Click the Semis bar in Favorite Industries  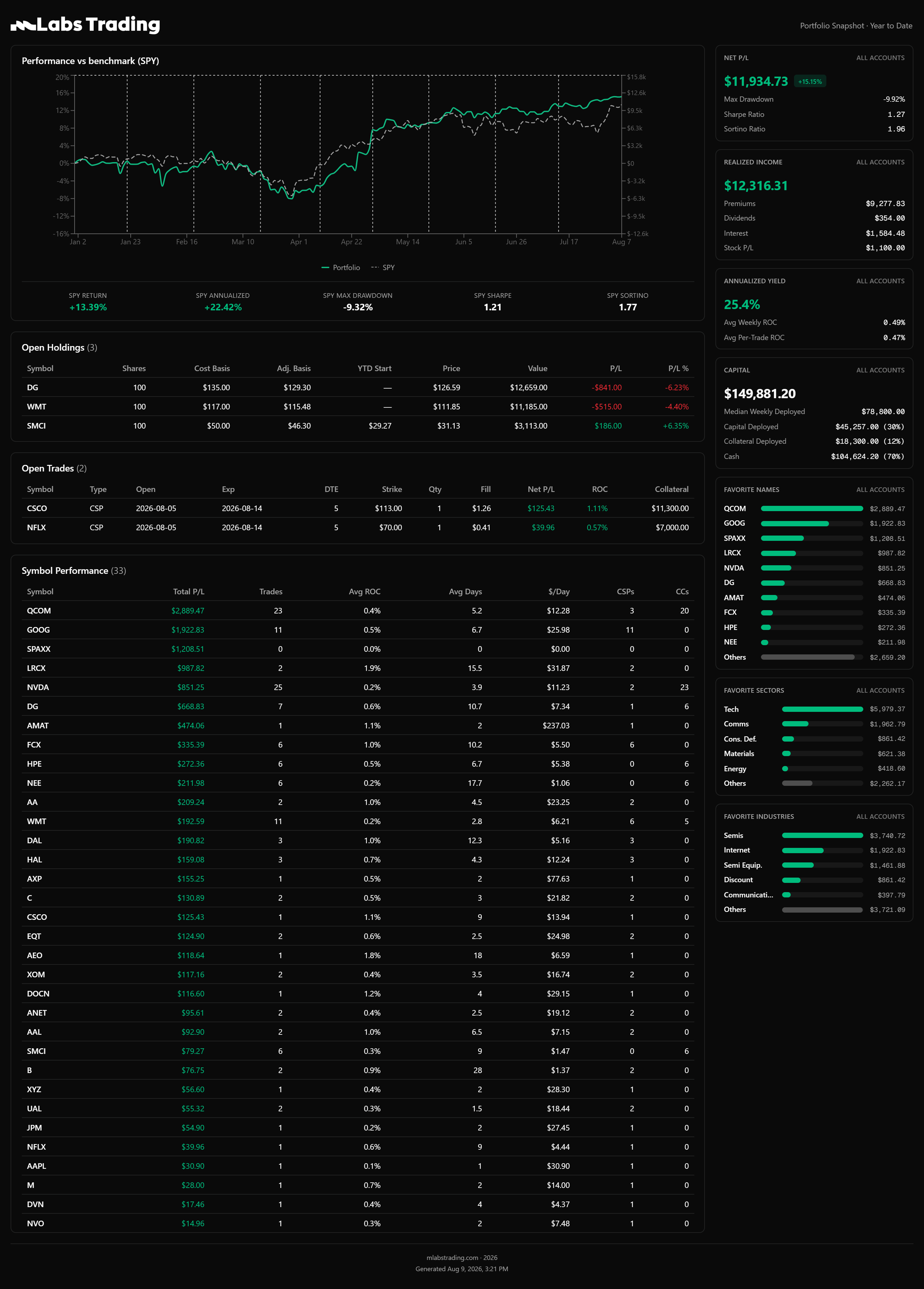tap(822, 835)
